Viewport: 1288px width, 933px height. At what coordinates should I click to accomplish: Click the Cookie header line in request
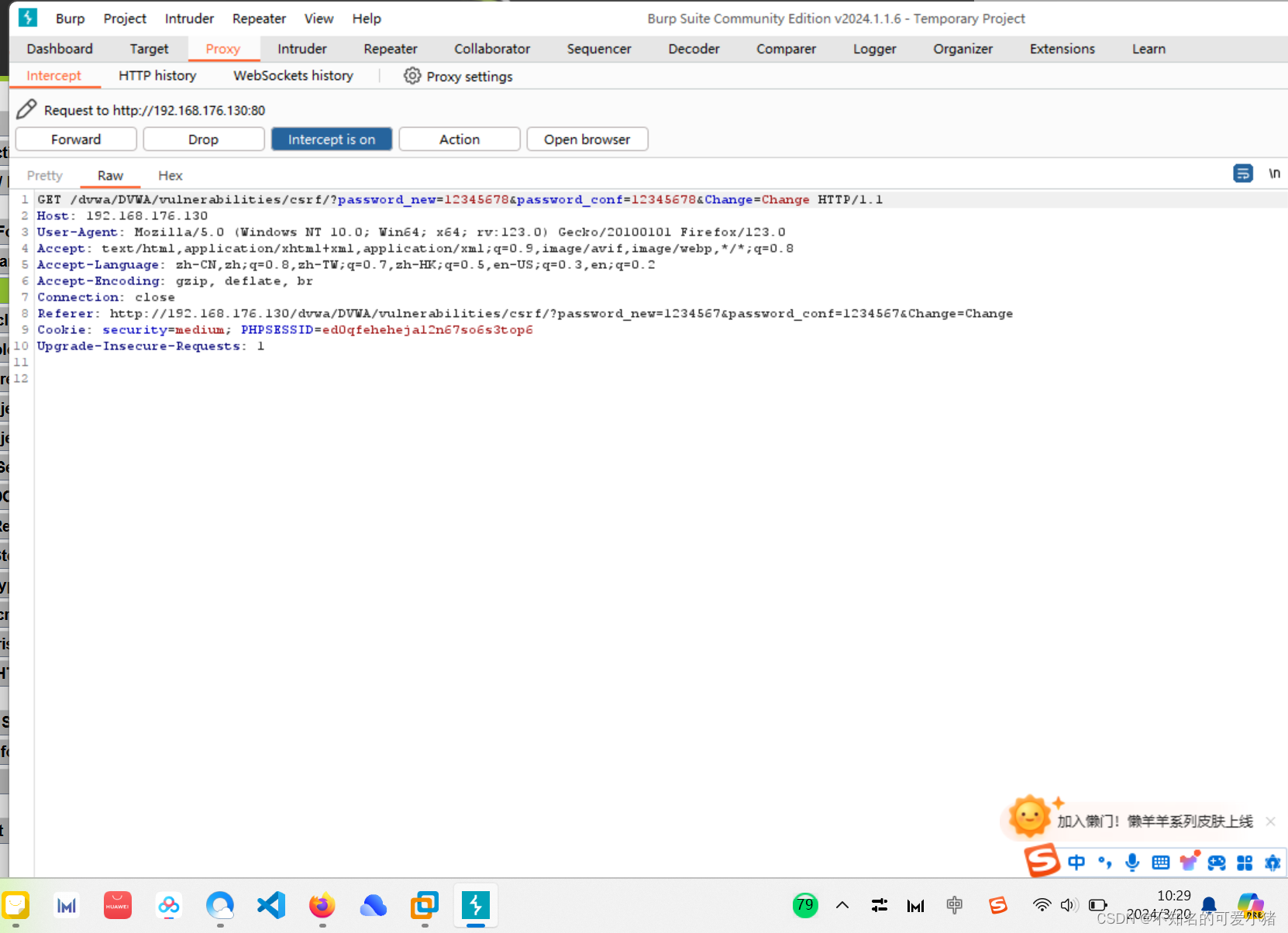(284, 329)
